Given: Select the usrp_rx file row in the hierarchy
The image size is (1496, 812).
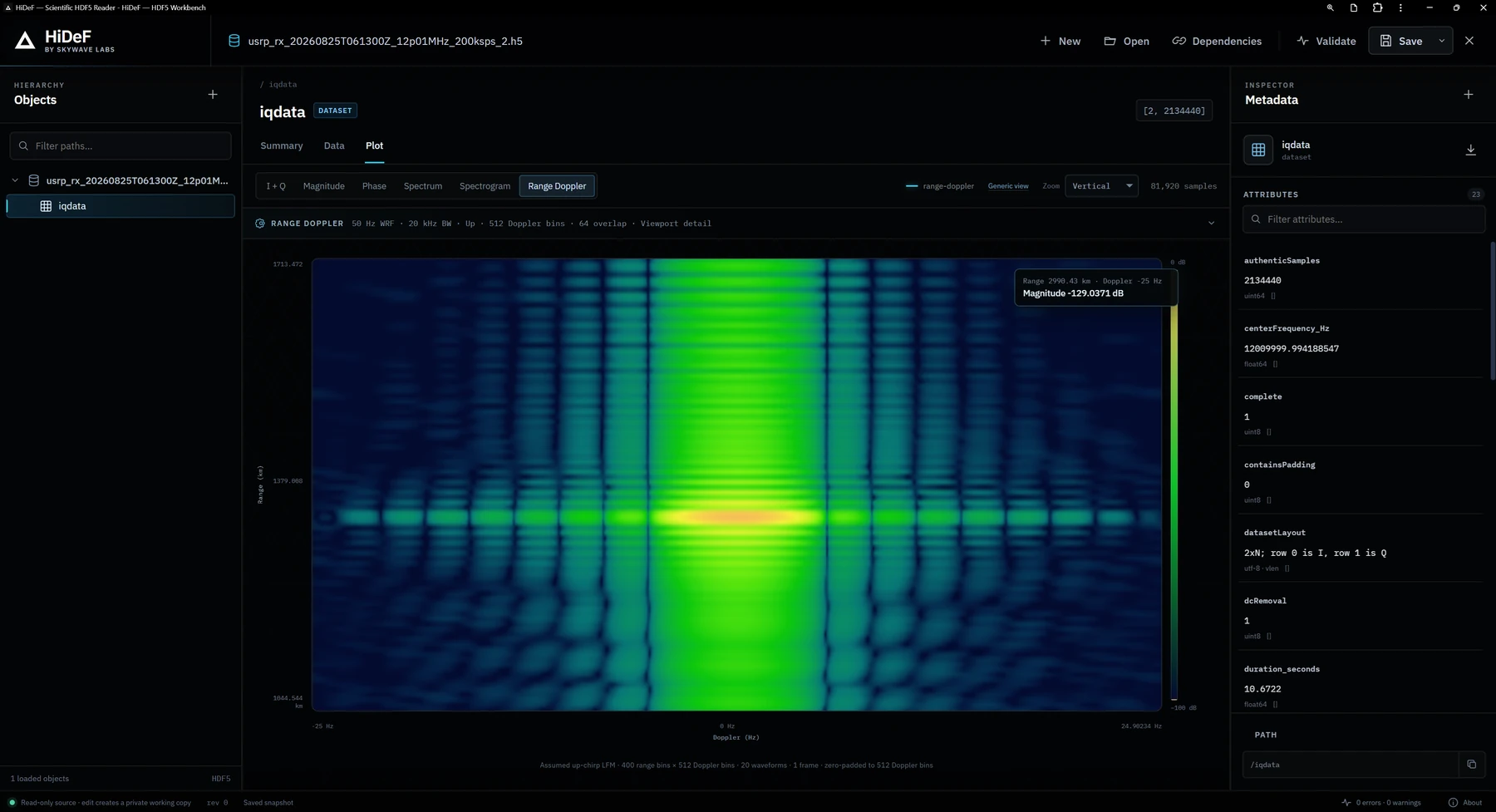Looking at the screenshot, I should tap(121, 180).
